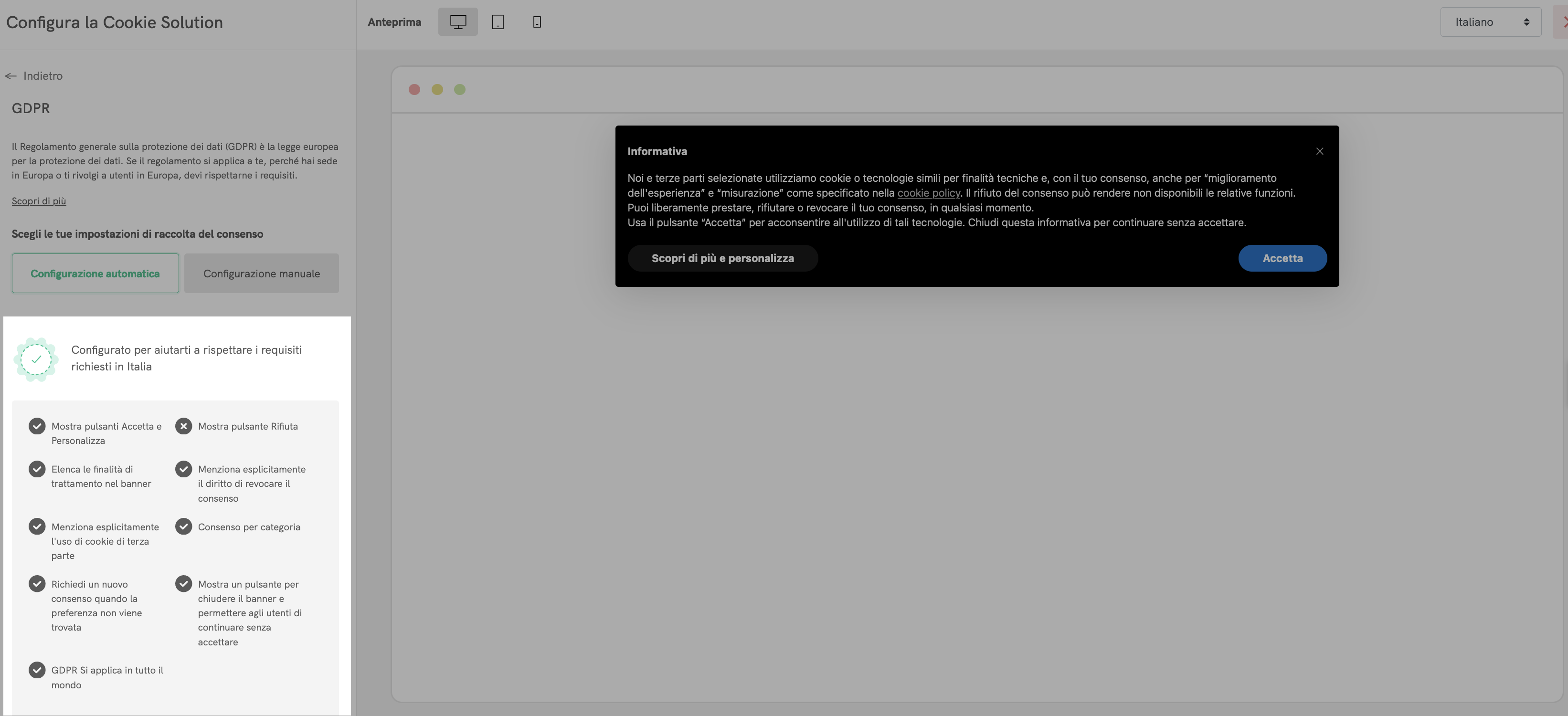Click the Indietro back arrow

pyautogui.click(x=11, y=76)
